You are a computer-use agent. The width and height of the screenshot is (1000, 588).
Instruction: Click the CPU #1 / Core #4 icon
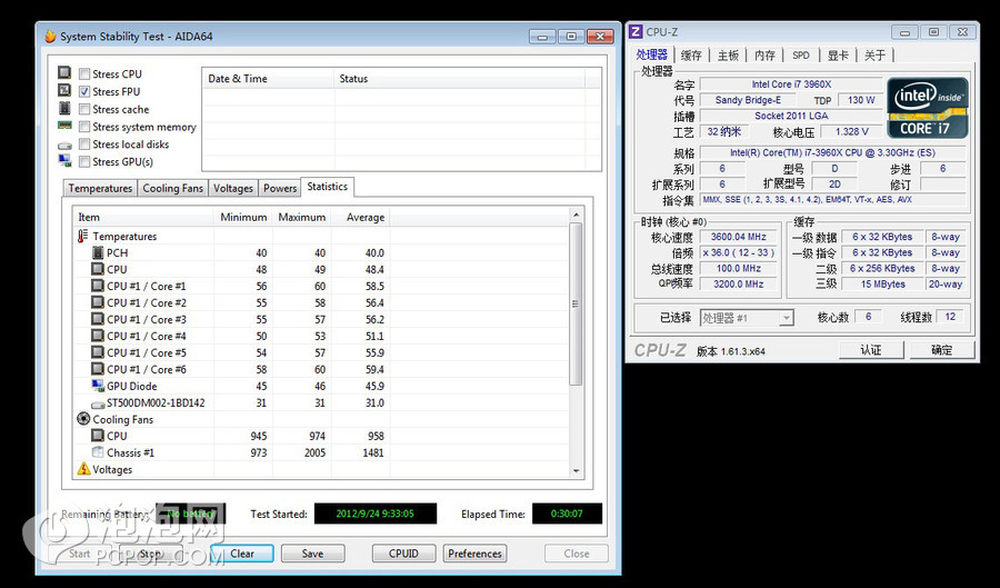[98, 335]
